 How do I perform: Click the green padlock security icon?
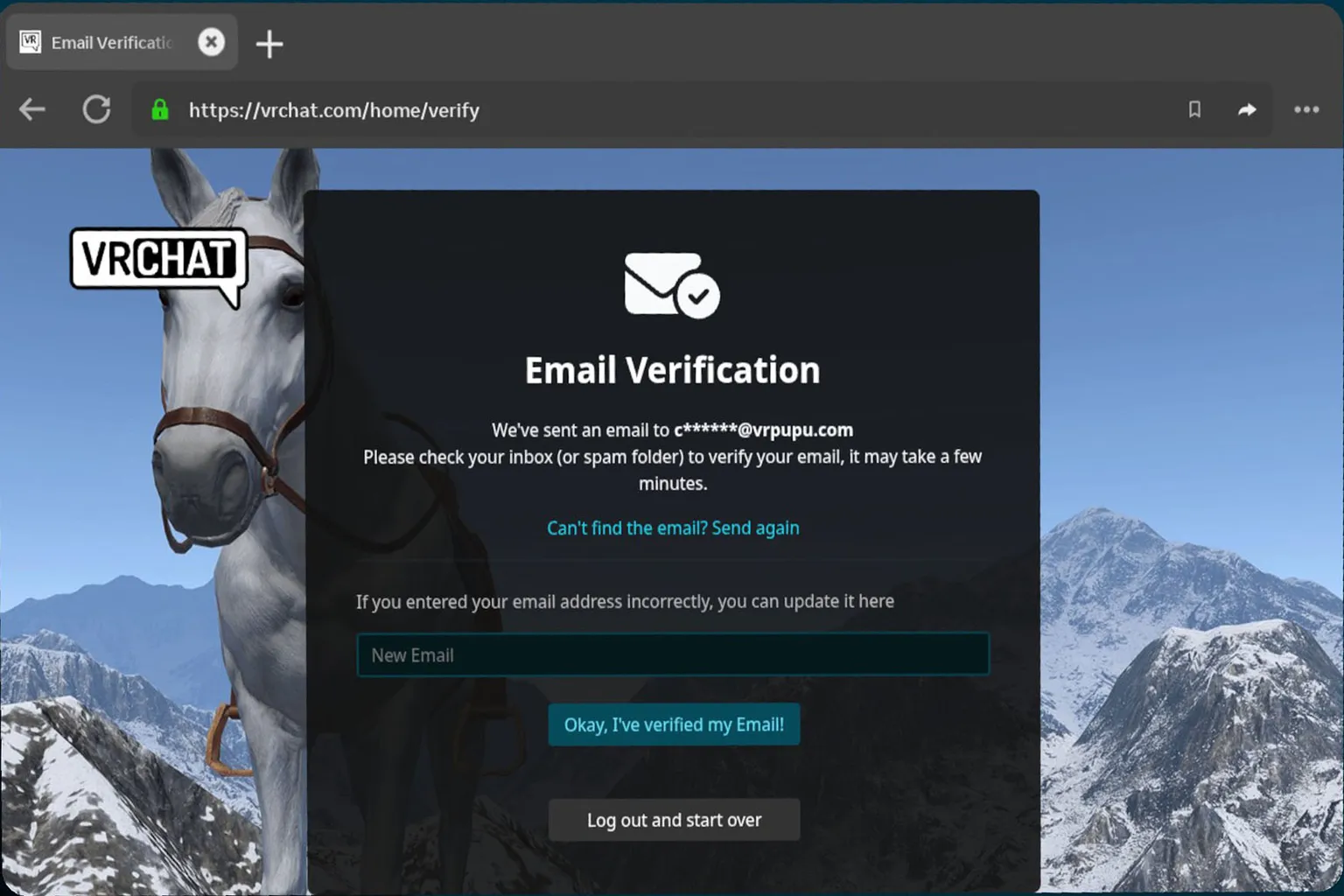click(x=160, y=109)
